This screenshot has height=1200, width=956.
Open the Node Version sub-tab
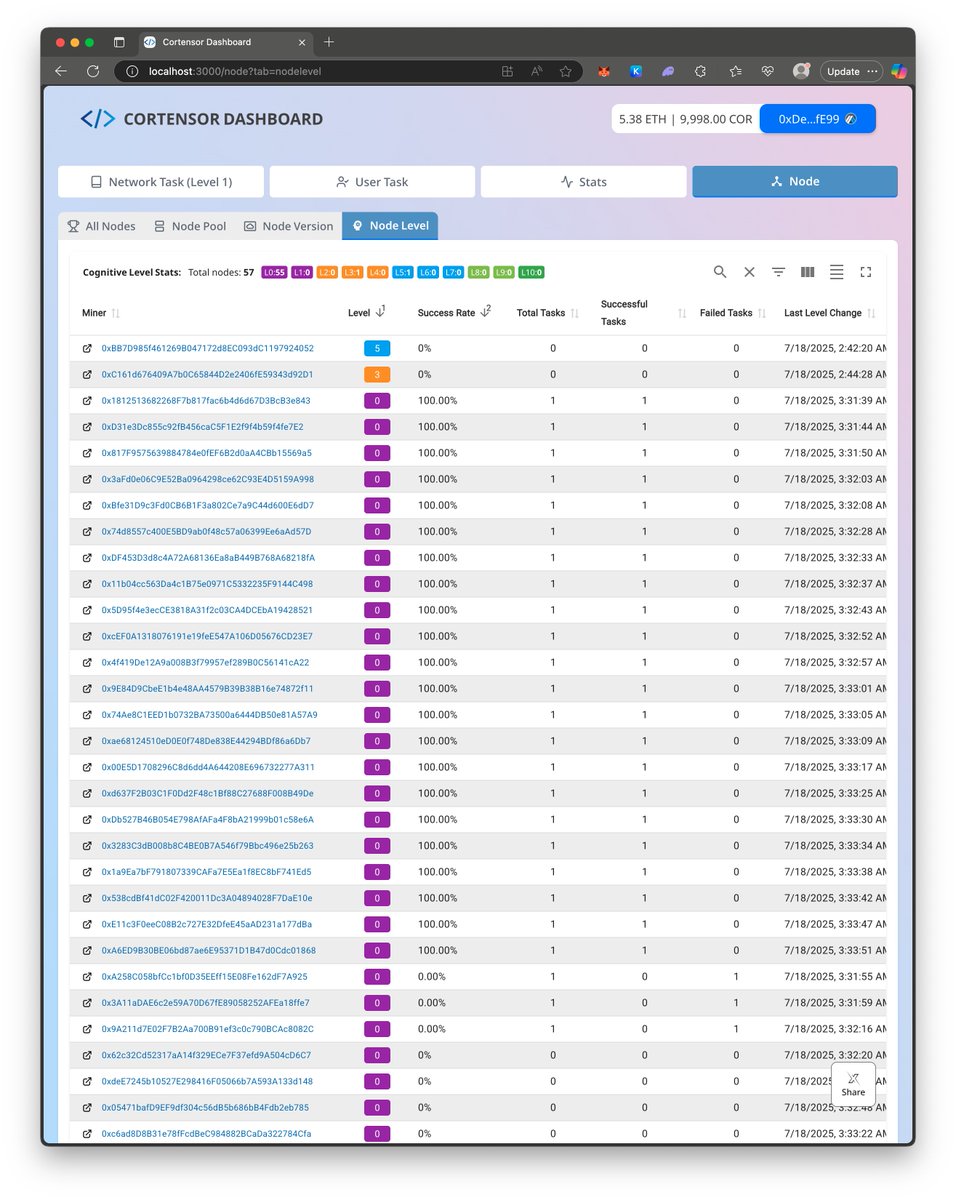click(288, 226)
